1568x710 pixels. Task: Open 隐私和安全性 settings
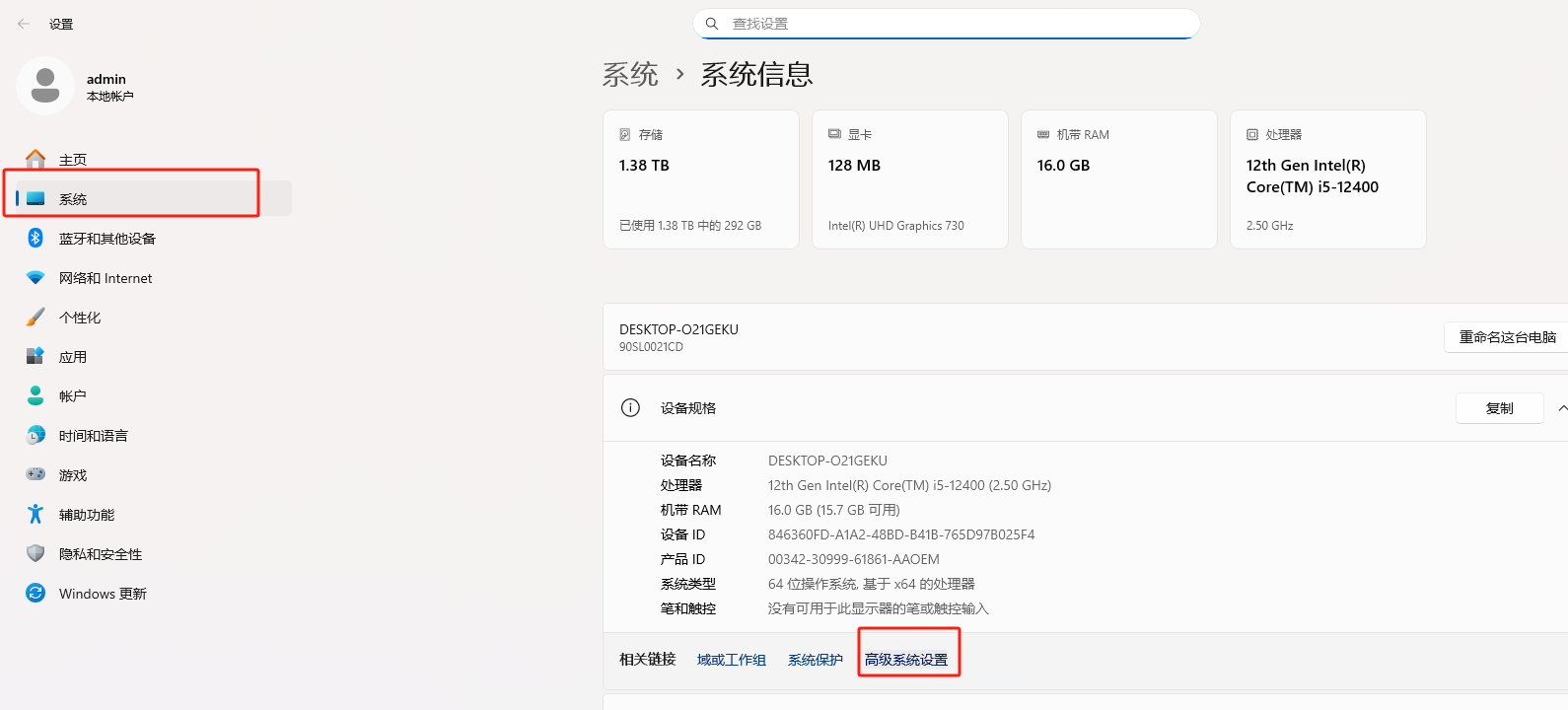tap(154, 553)
